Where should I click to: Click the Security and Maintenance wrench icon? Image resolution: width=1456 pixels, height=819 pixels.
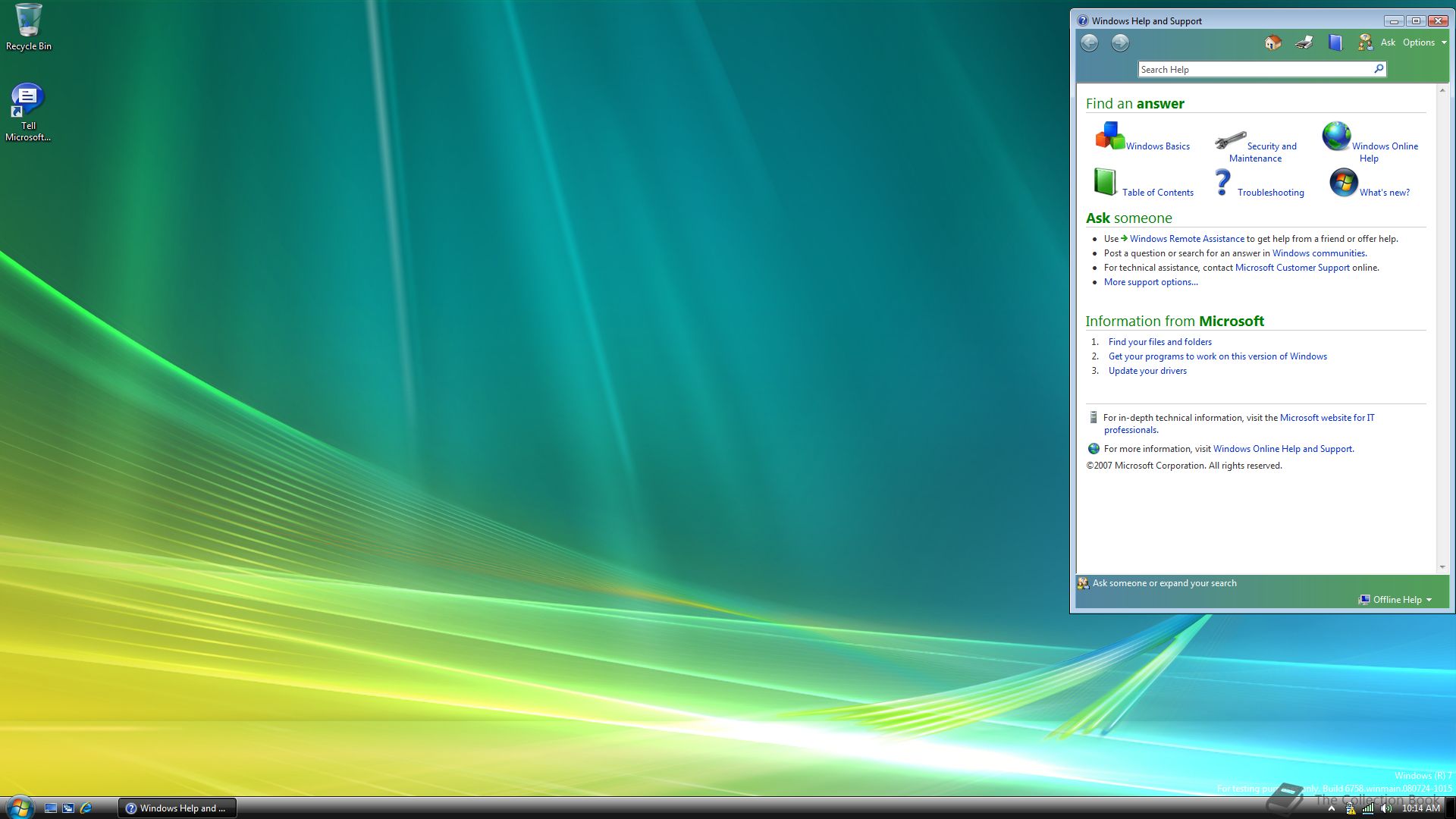click(x=1230, y=140)
